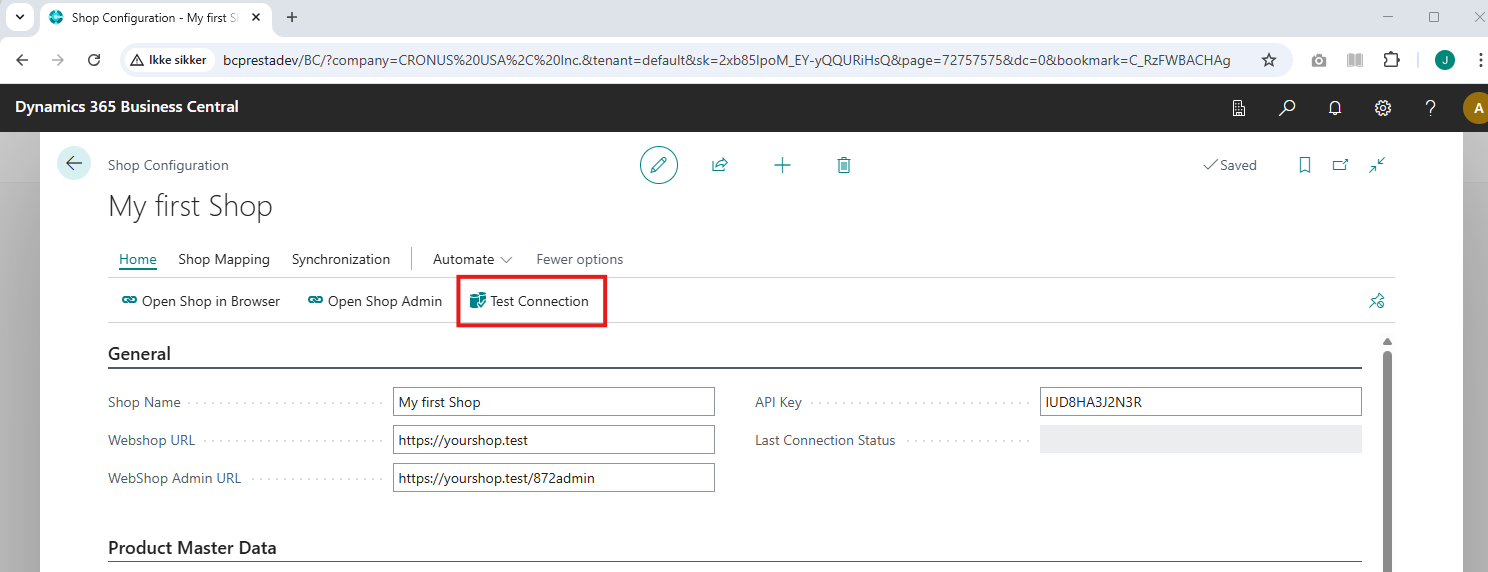The image size is (1488, 572).
Task: Close the Shop Configuration browser tab
Action: click(257, 18)
